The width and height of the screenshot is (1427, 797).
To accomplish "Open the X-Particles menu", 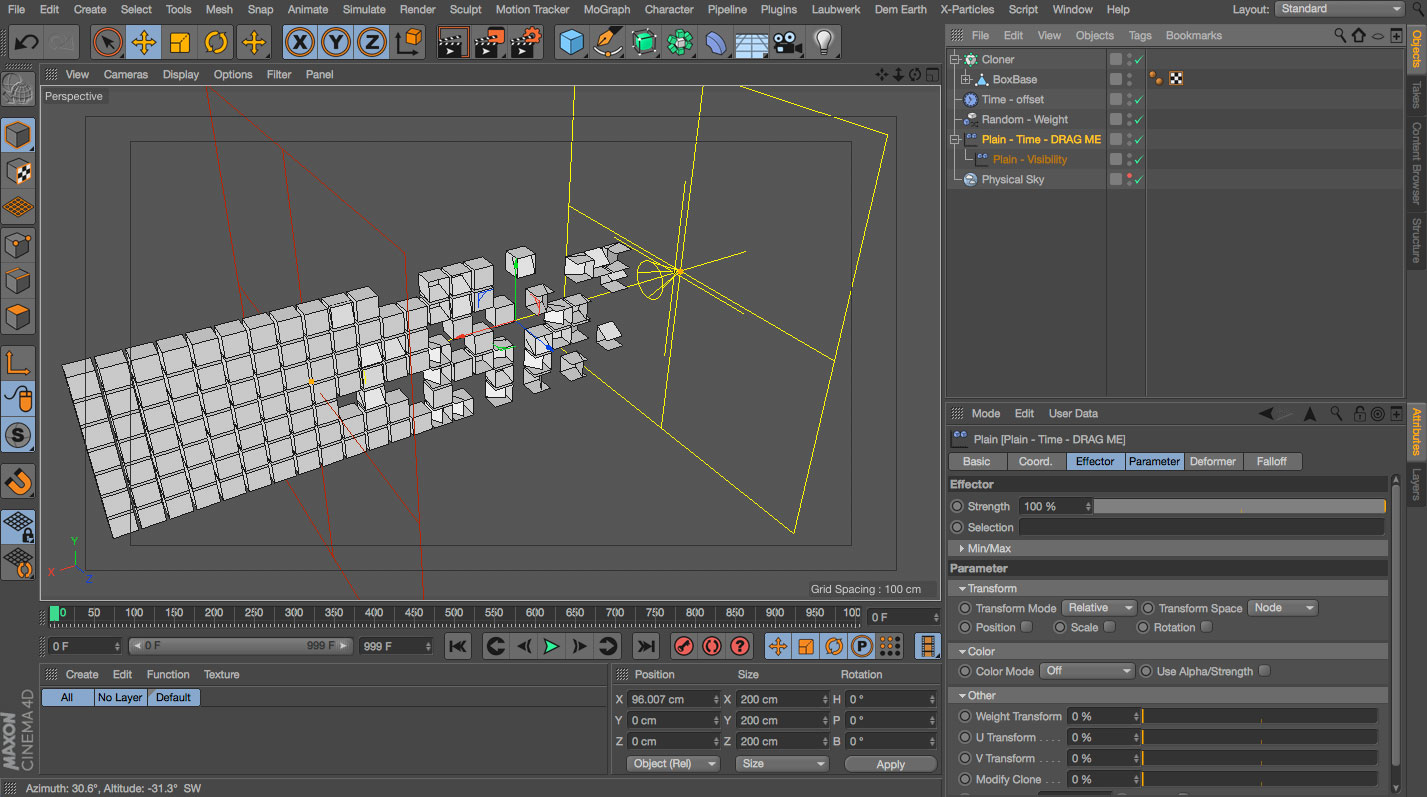I will click(967, 9).
